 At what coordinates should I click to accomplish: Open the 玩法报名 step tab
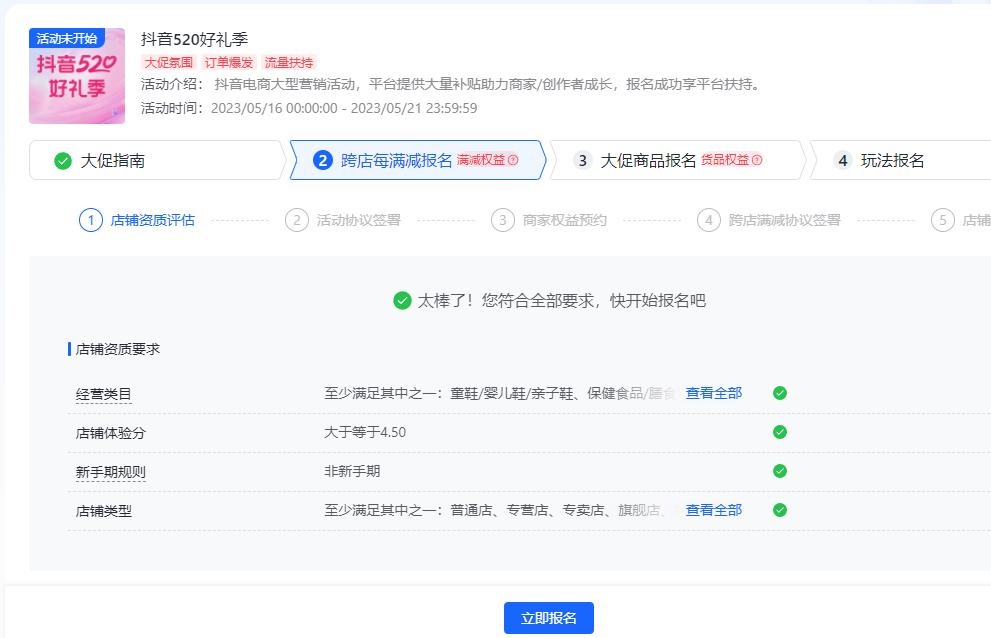pyautogui.click(x=901, y=161)
